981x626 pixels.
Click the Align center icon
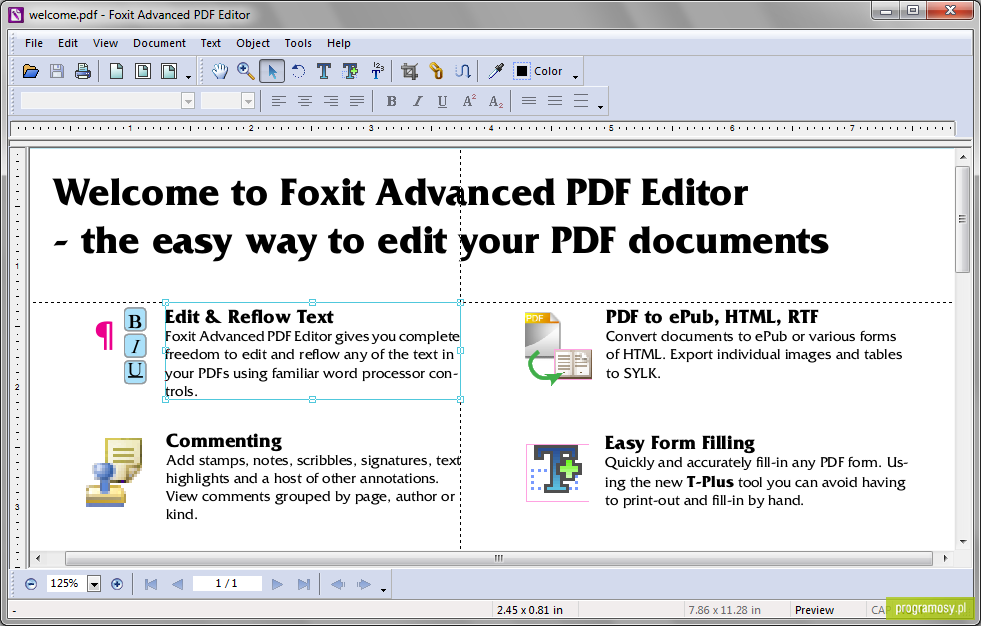click(305, 101)
